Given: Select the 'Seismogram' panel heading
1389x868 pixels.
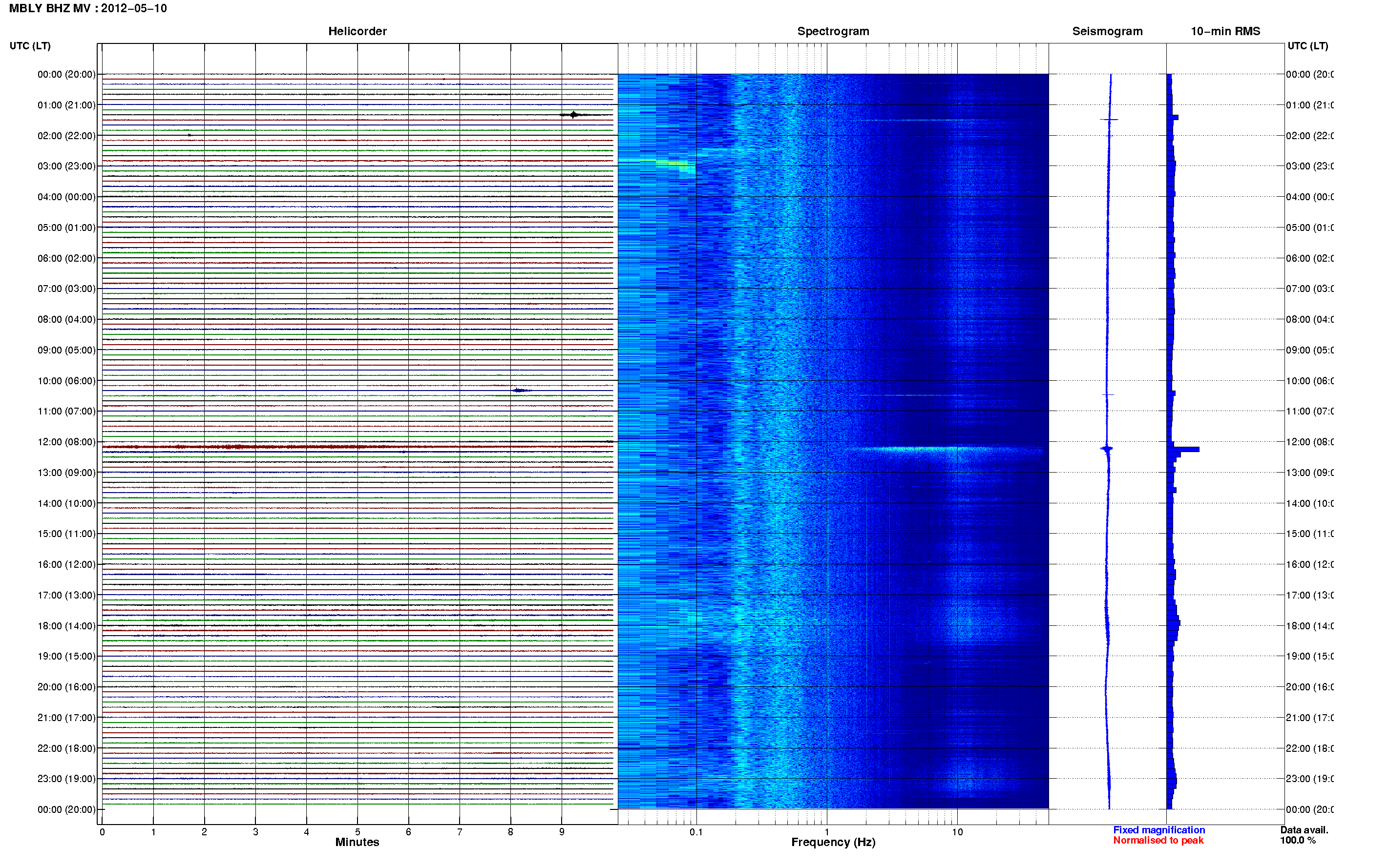Looking at the screenshot, I should 1107,32.
